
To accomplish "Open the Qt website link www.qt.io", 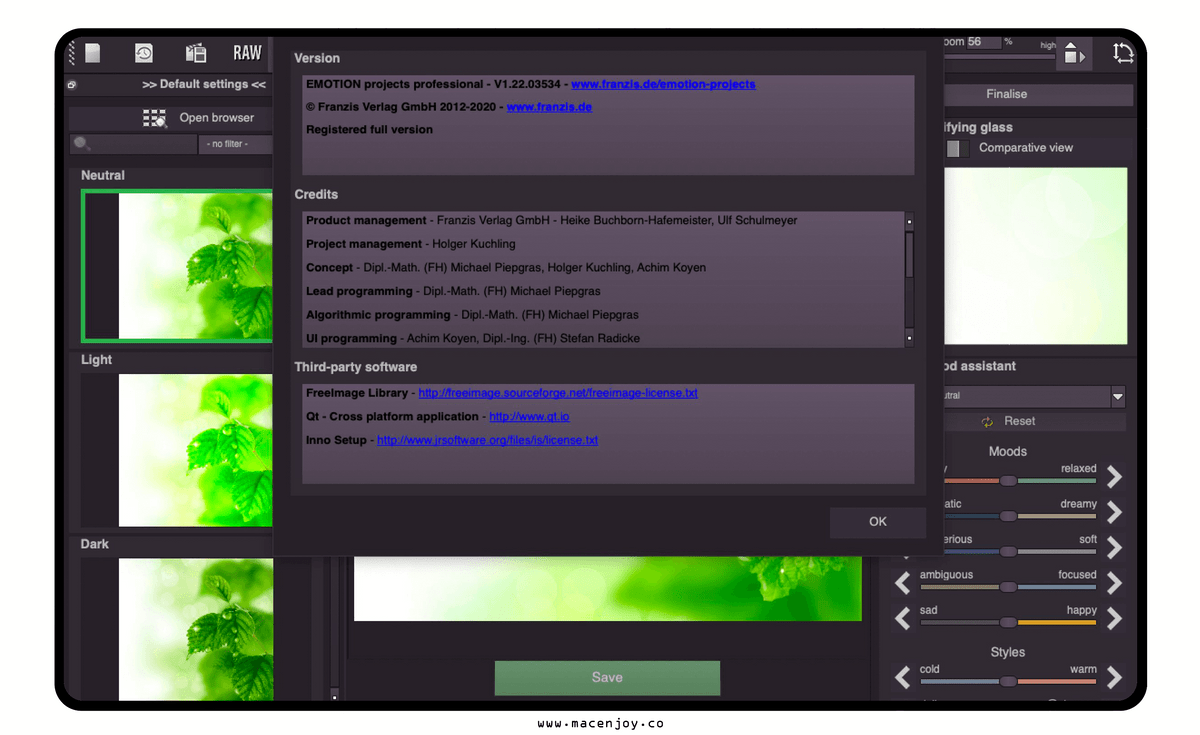I will click(529, 417).
